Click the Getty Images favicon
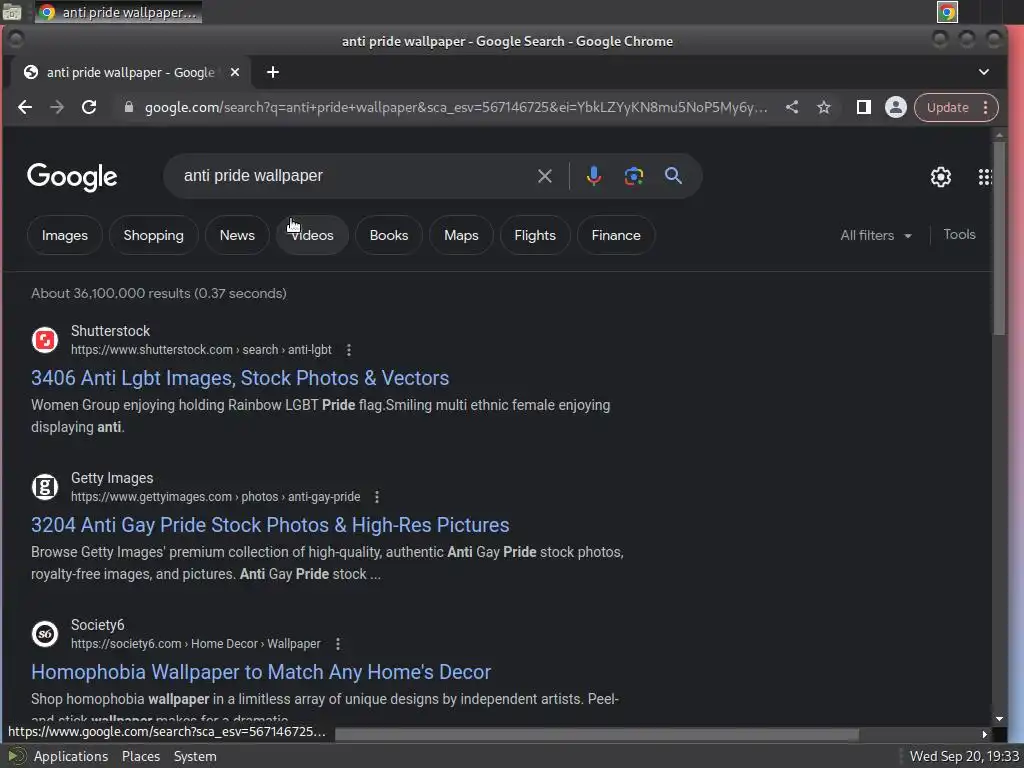 pyautogui.click(x=45, y=487)
